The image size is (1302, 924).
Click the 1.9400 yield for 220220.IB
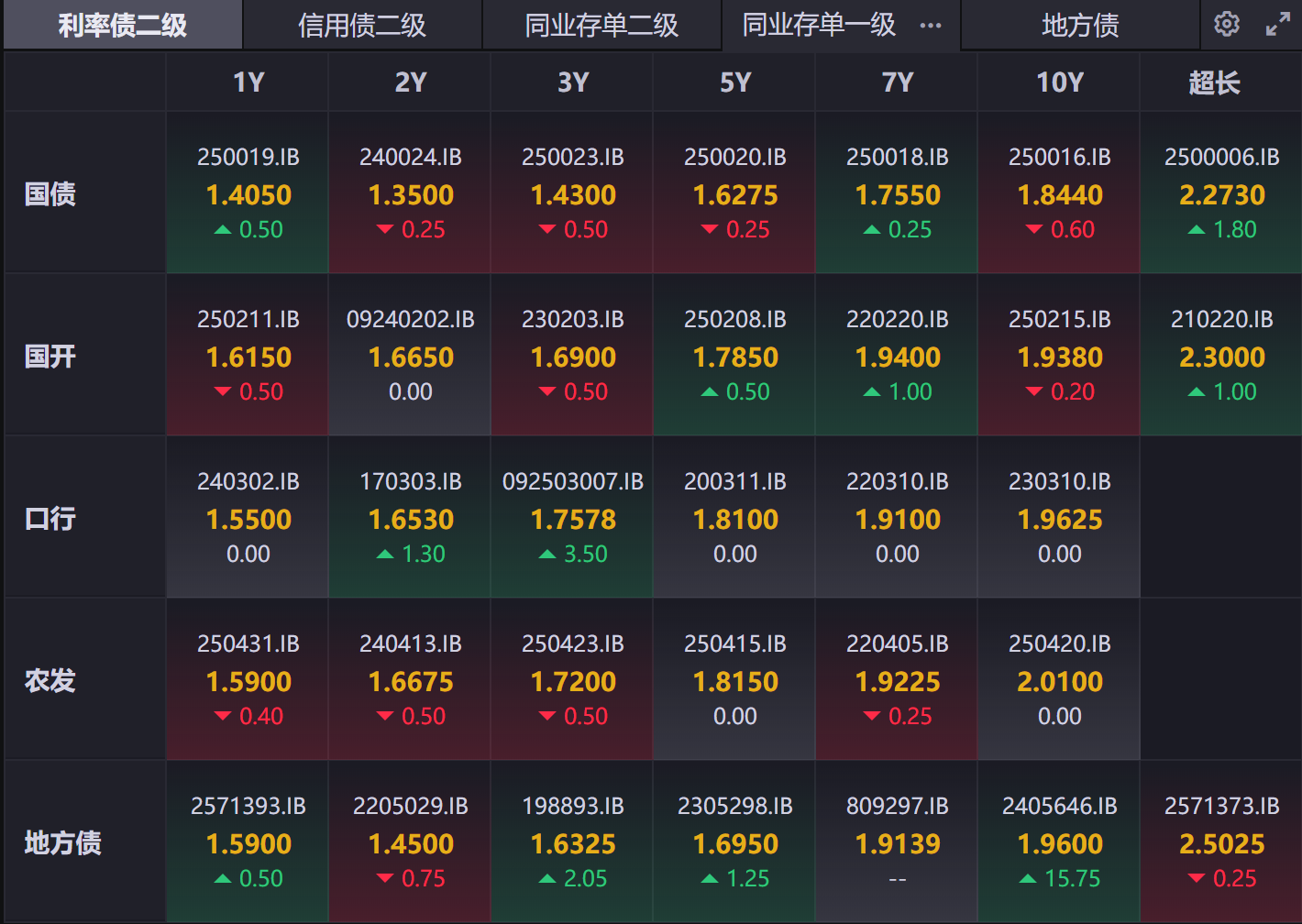point(898,357)
